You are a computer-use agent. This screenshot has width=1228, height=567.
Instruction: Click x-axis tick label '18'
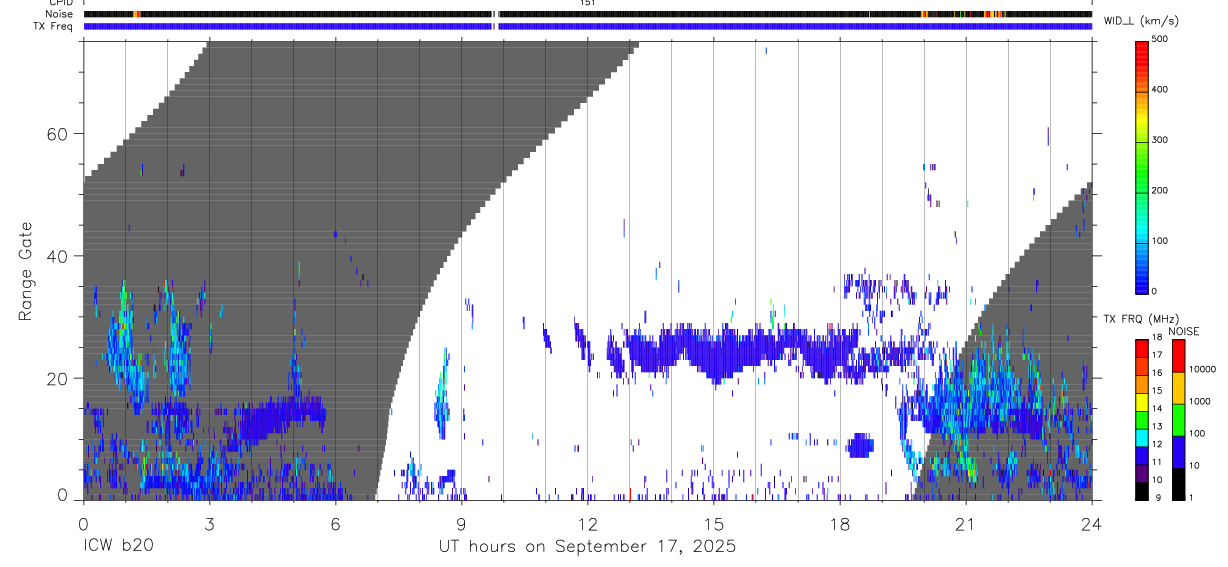tap(839, 523)
